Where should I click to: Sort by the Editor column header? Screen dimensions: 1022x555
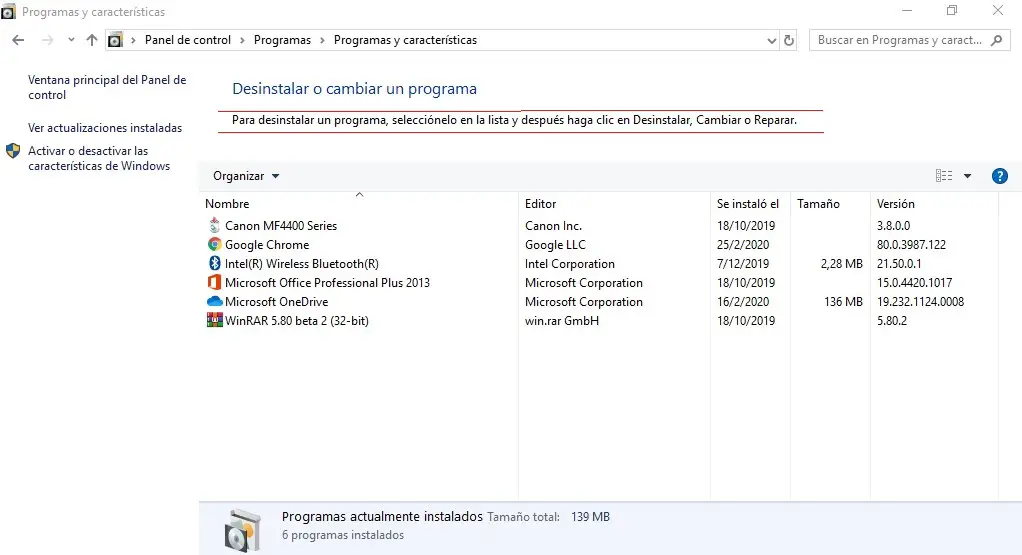point(540,204)
